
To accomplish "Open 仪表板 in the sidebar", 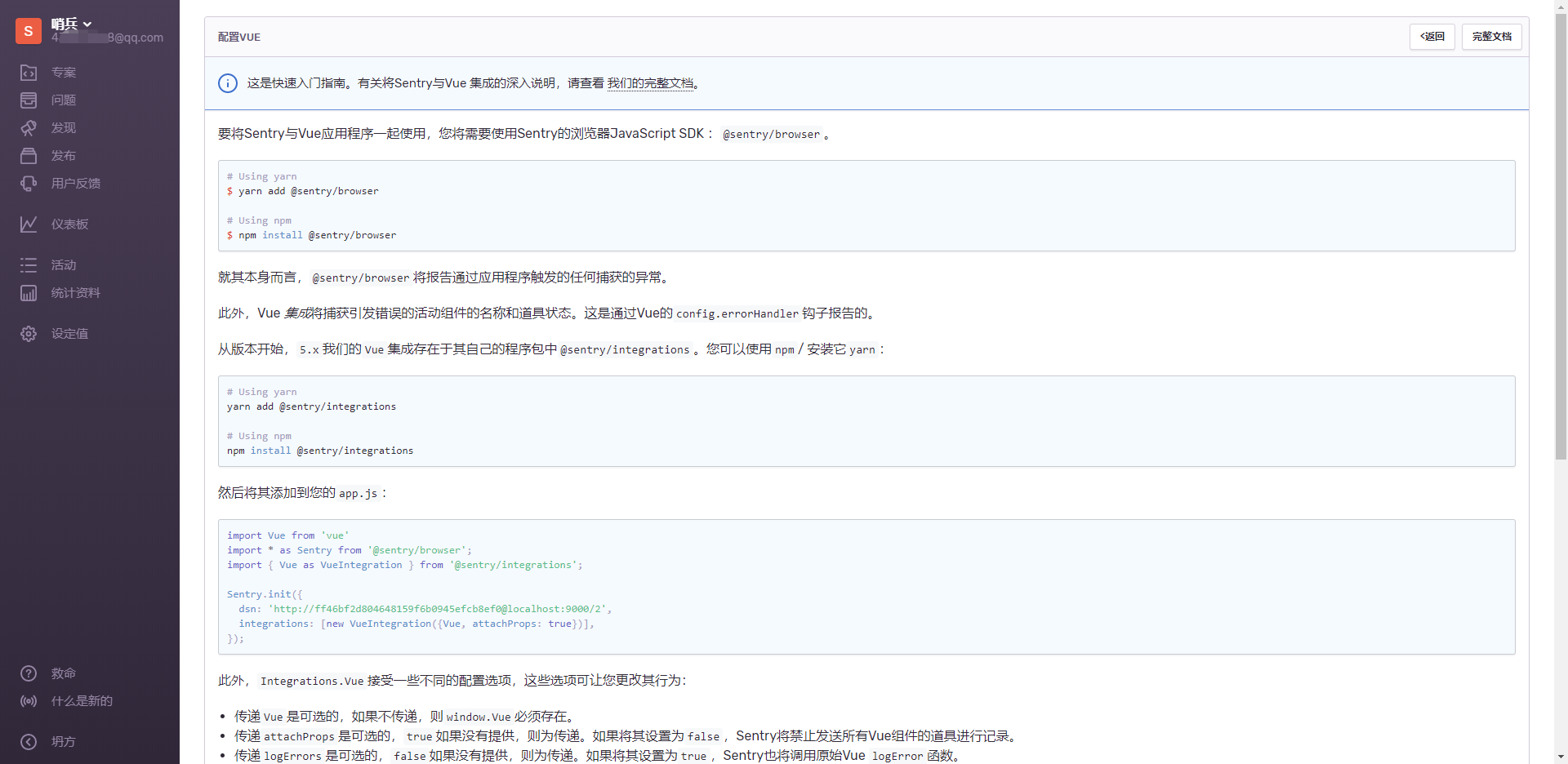I will click(x=70, y=224).
